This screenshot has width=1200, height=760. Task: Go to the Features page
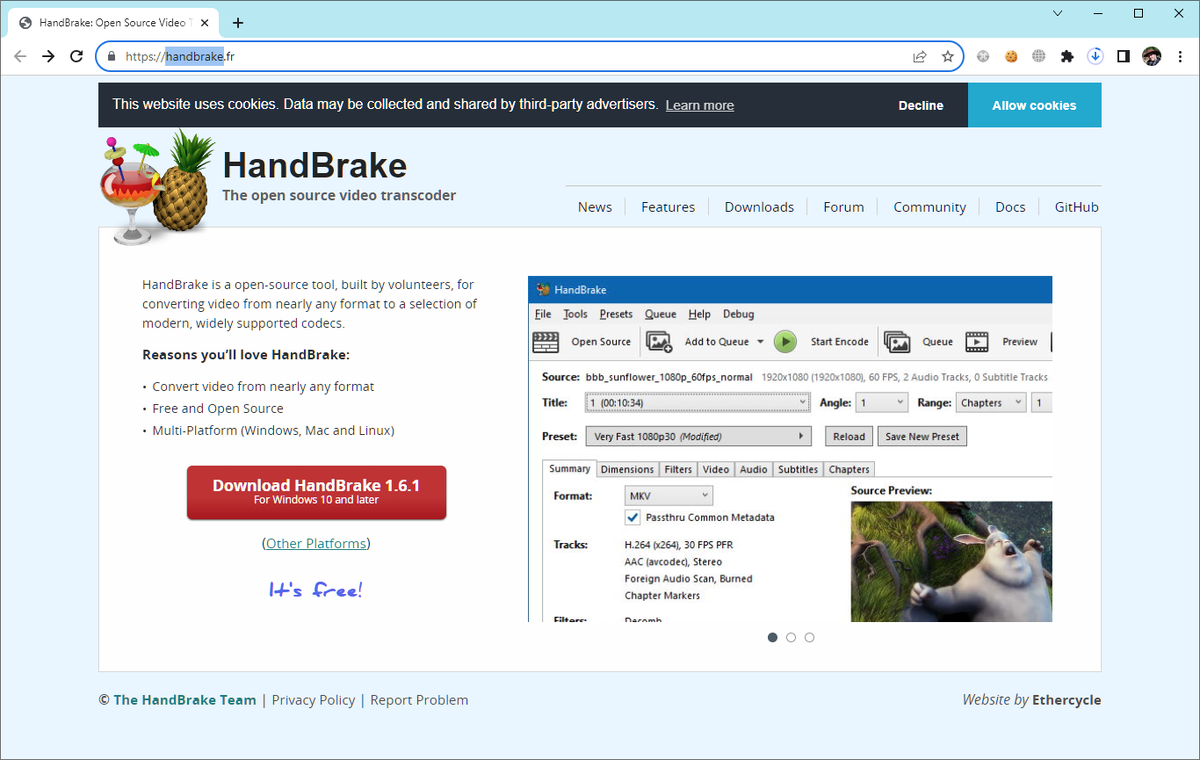point(668,207)
